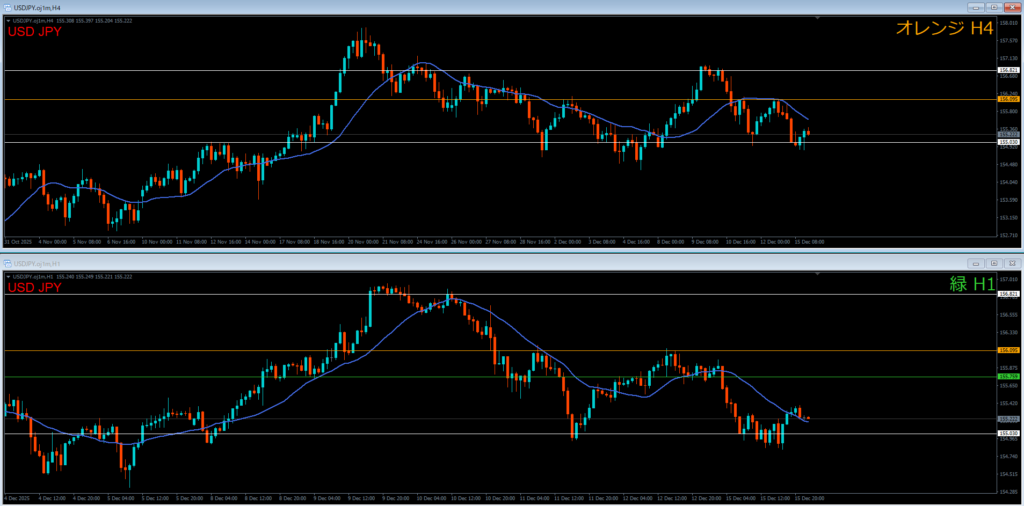This screenshot has width=1024, height=506.
Task: Expand the USDJPY H4 indicator info arrow
Action: coord(8,19)
